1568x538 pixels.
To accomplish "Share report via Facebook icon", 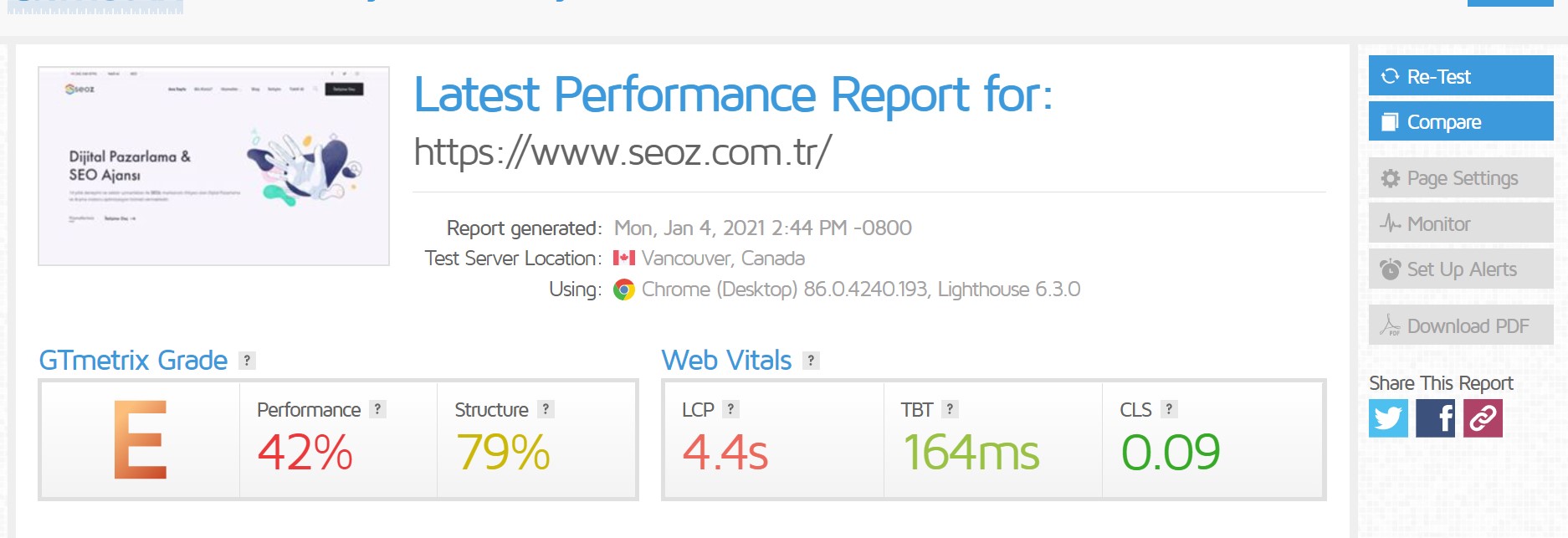I will pos(1435,418).
